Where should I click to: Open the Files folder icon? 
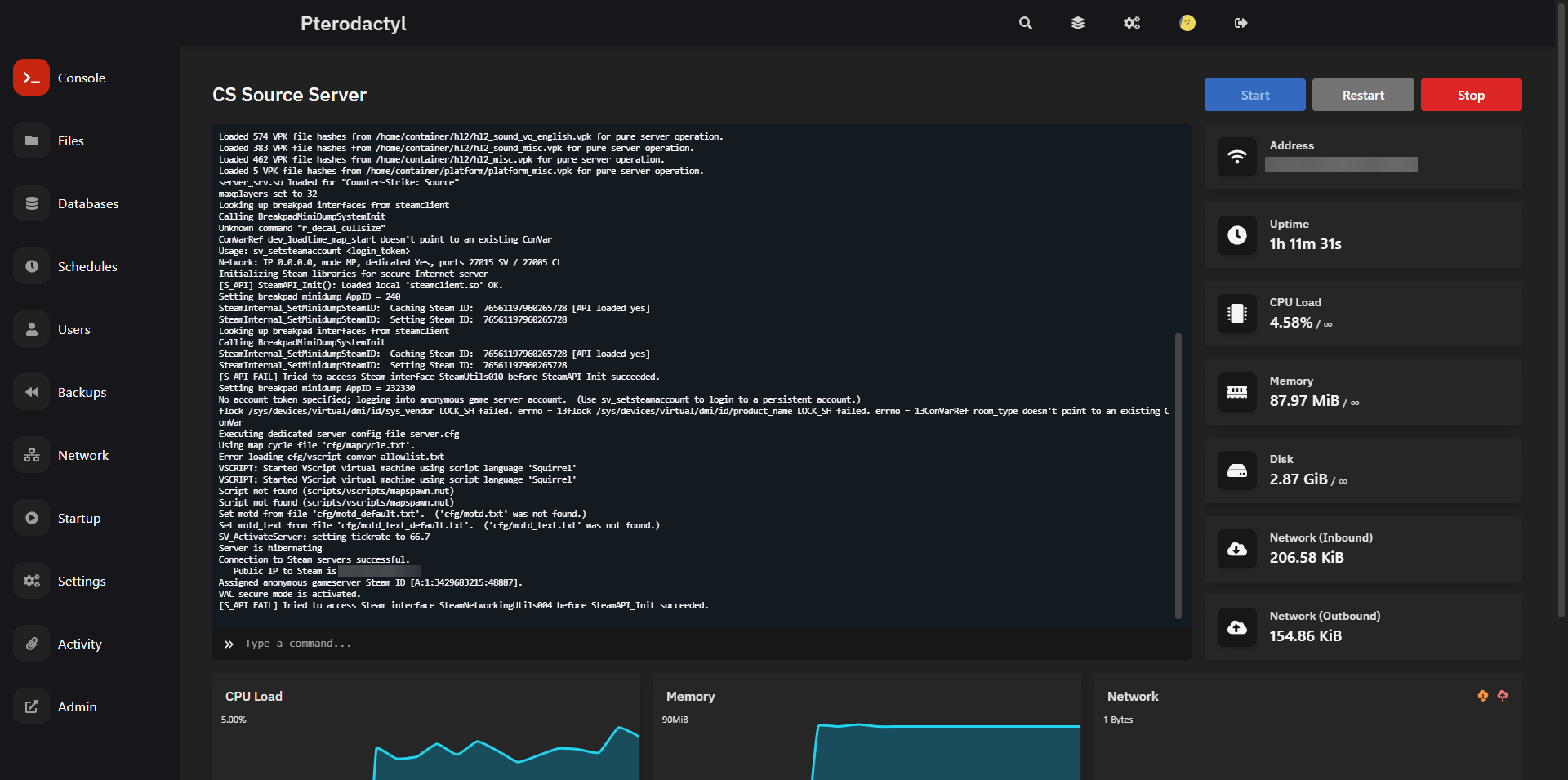coord(31,140)
